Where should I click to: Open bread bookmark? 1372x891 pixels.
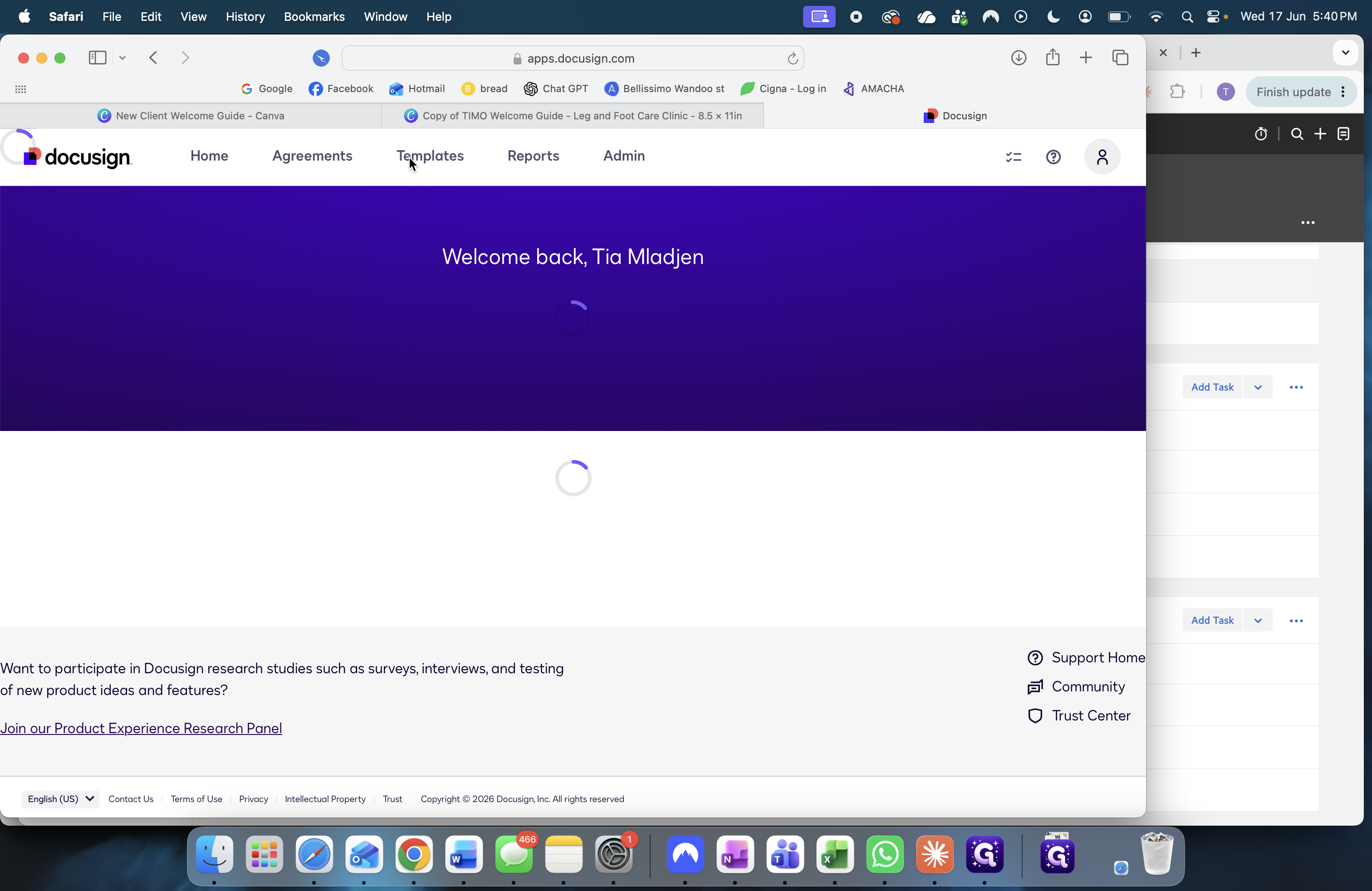click(x=484, y=89)
